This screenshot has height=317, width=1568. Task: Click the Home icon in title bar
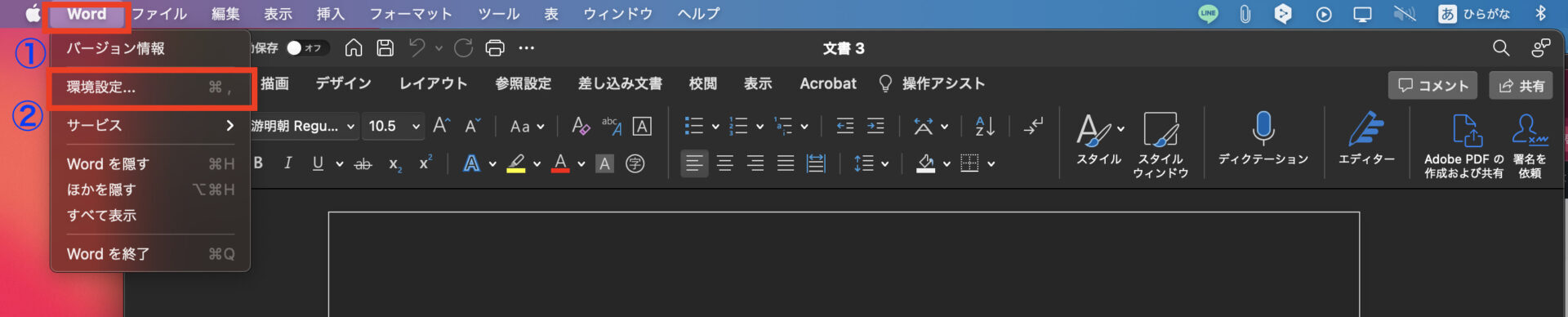[x=354, y=48]
